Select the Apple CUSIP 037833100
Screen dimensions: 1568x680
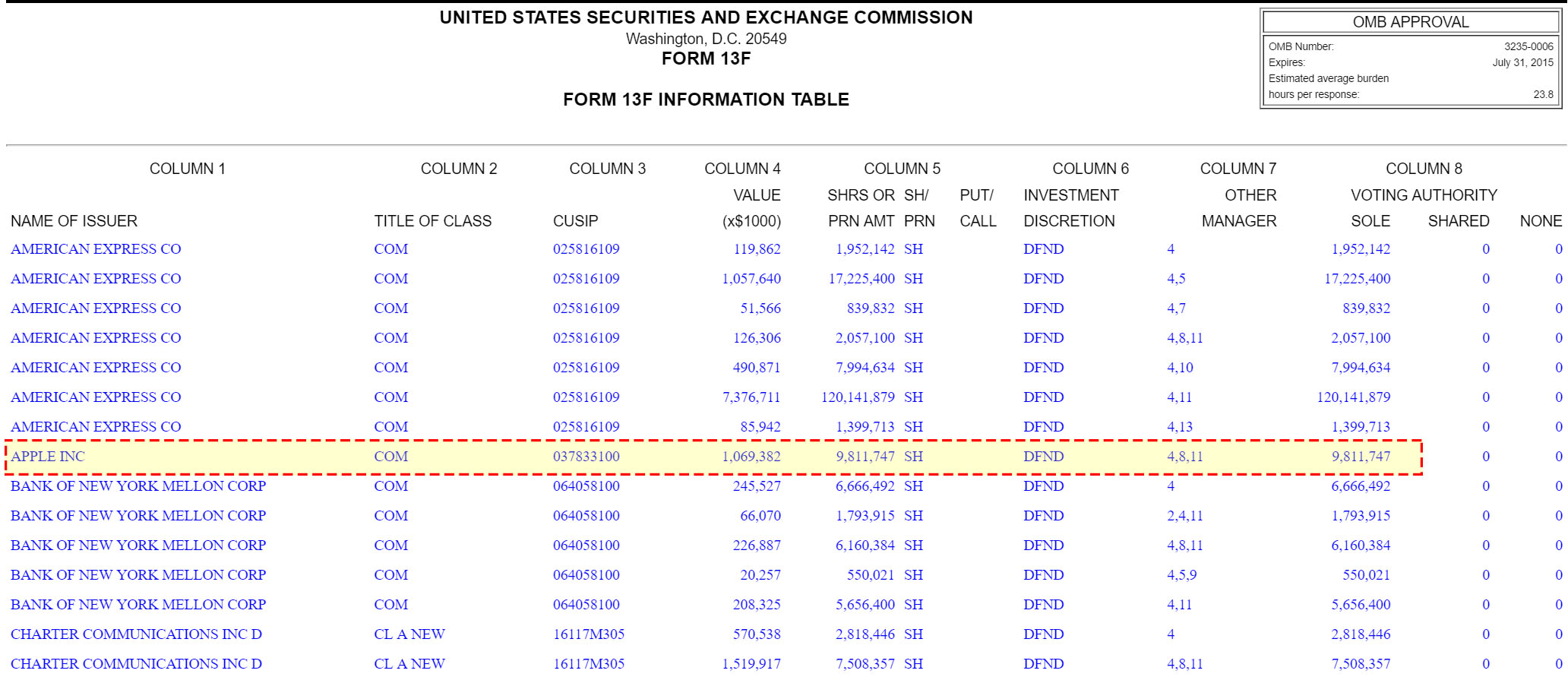(586, 457)
